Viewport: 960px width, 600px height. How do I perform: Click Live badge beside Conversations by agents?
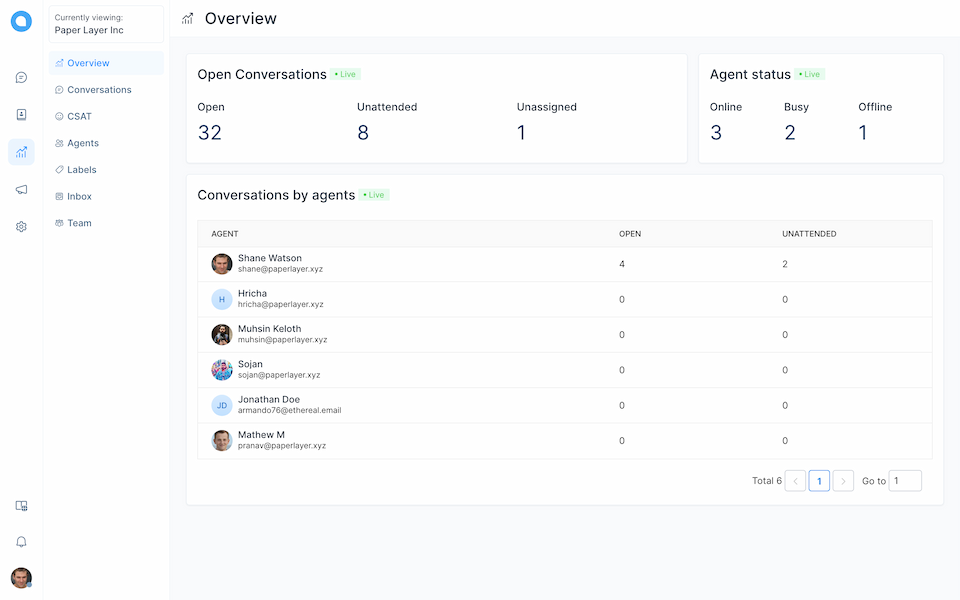[x=374, y=195]
